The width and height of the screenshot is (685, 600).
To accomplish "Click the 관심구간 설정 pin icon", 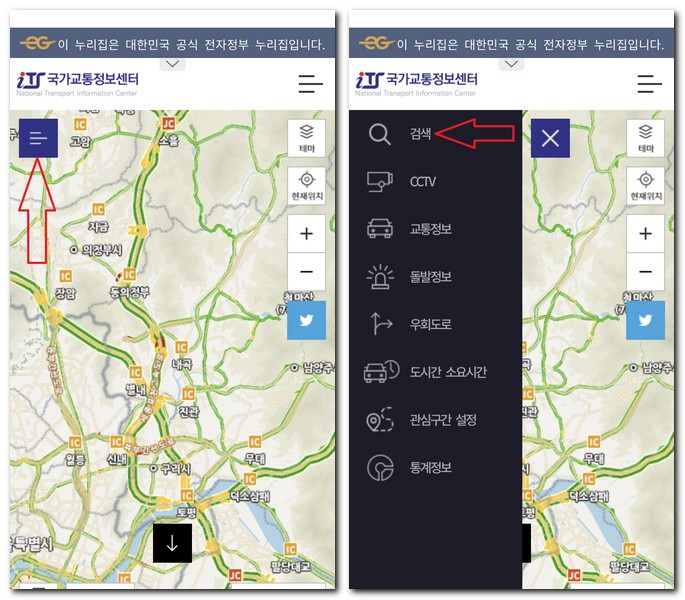I will tap(380, 419).
